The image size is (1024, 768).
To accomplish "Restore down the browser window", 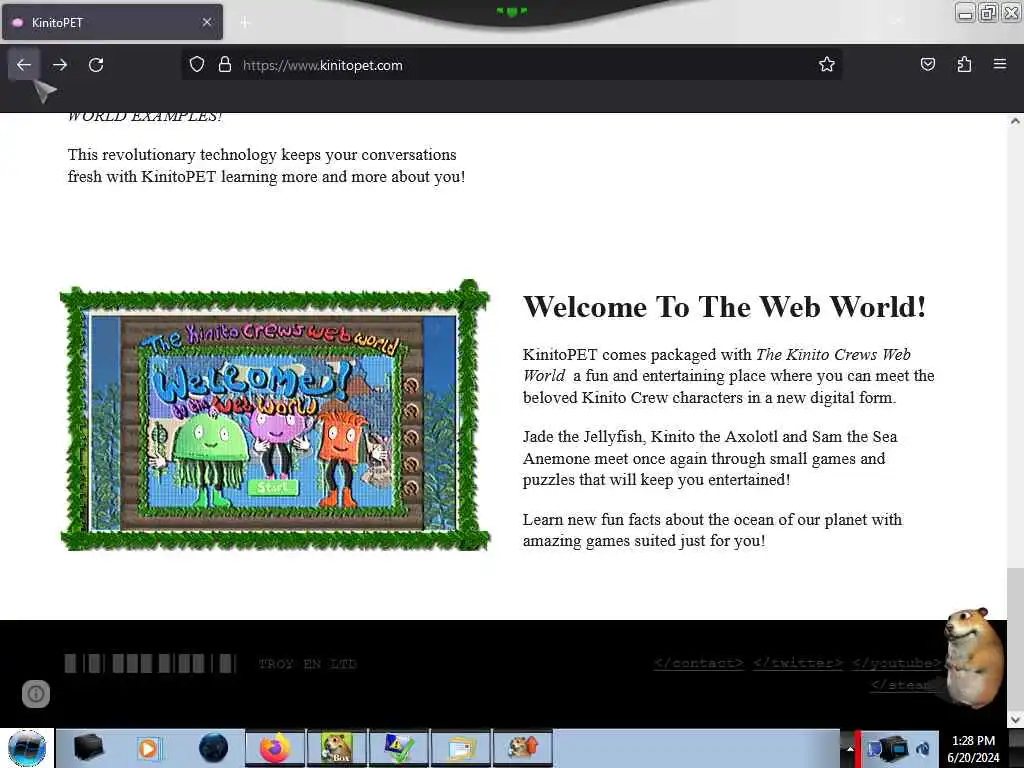I will (988, 12).
